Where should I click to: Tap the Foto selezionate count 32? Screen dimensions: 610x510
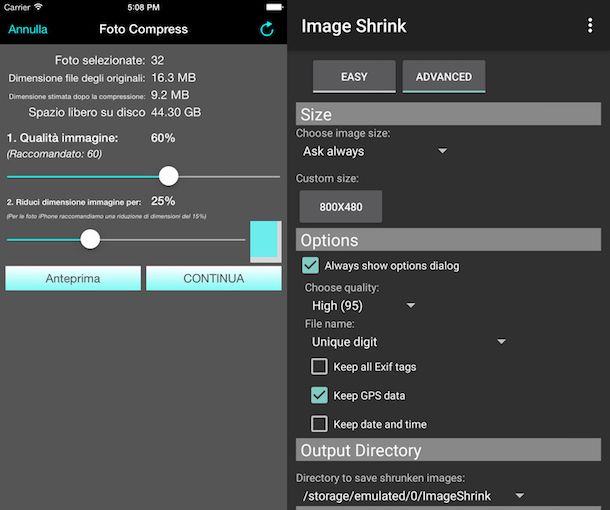point(158,60)
